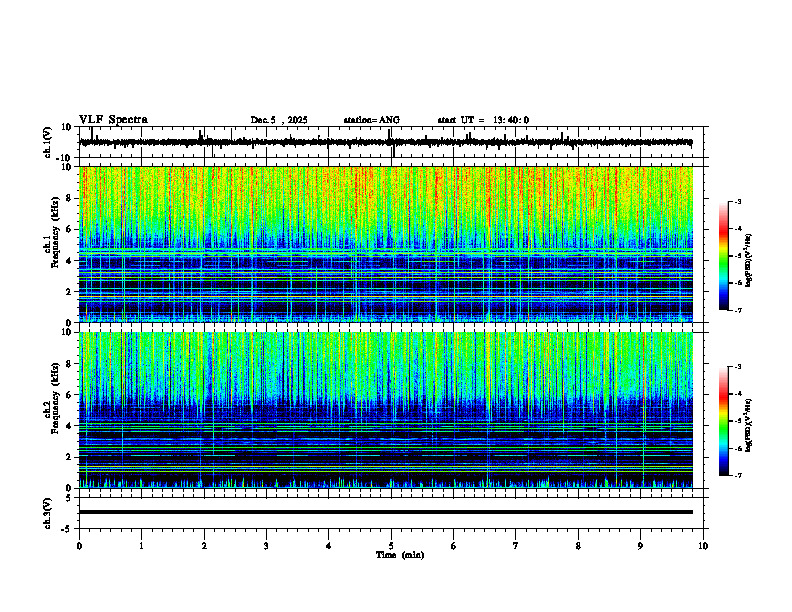
Task: Click time axis tick label "4"
Action: coord(329,546)
